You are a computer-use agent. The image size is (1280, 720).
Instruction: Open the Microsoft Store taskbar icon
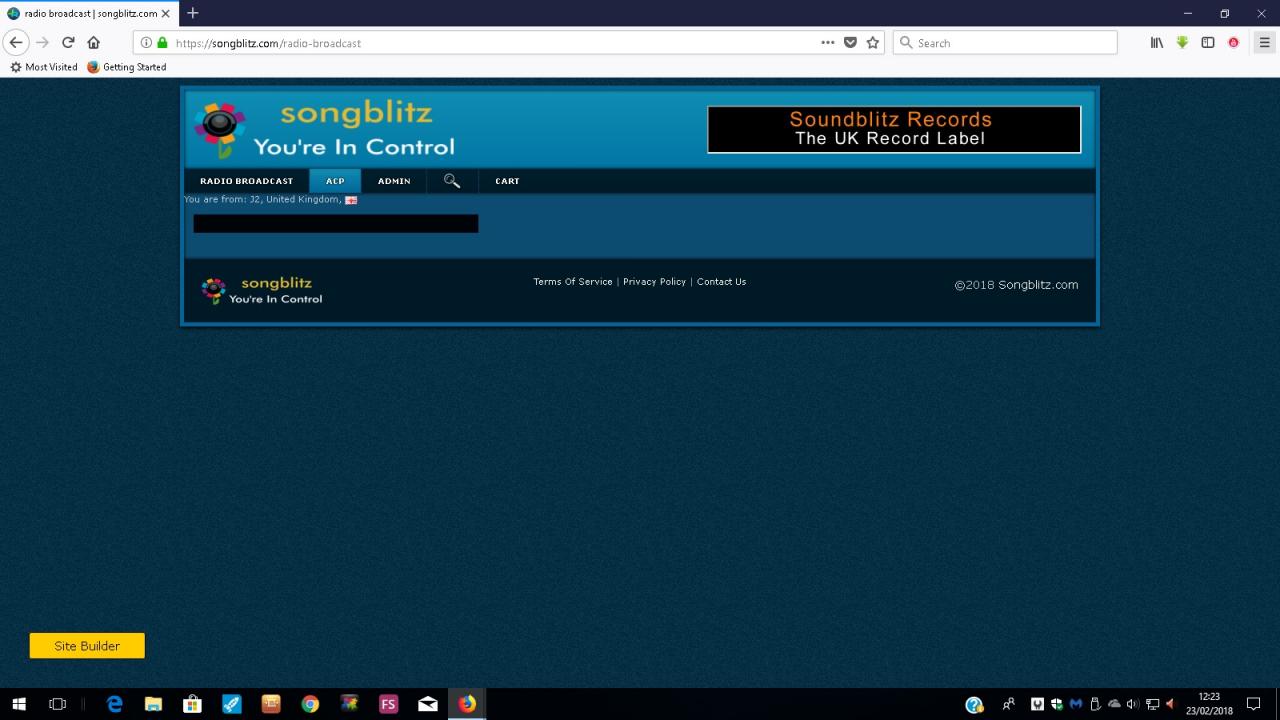(x=192, y=704)
